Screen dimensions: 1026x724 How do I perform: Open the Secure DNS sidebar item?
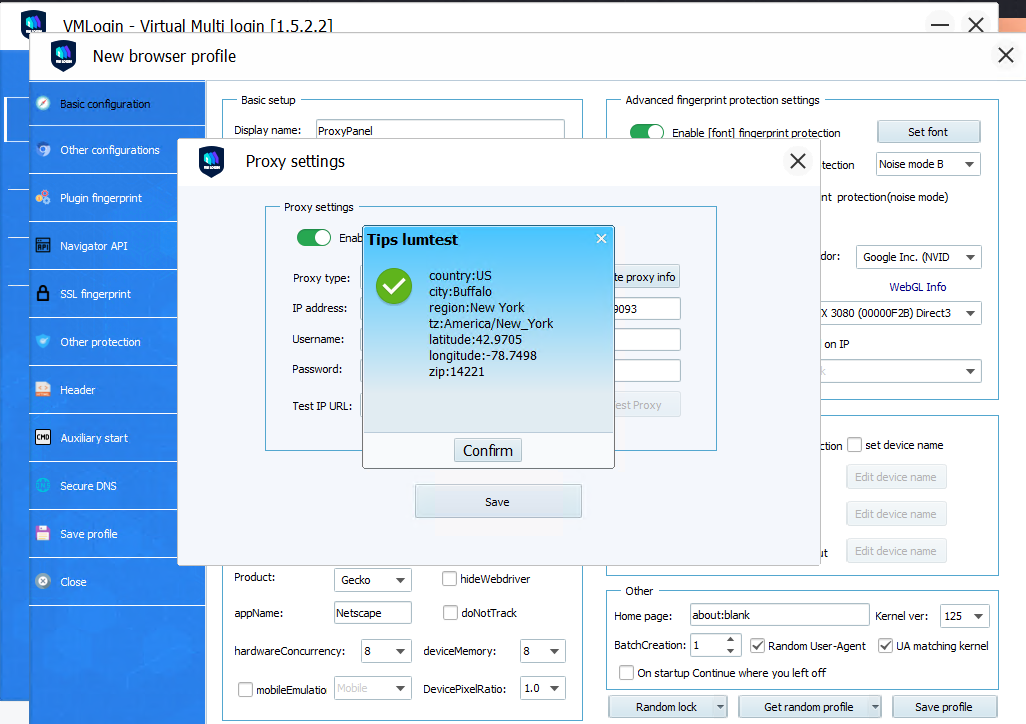coord(88,486)
